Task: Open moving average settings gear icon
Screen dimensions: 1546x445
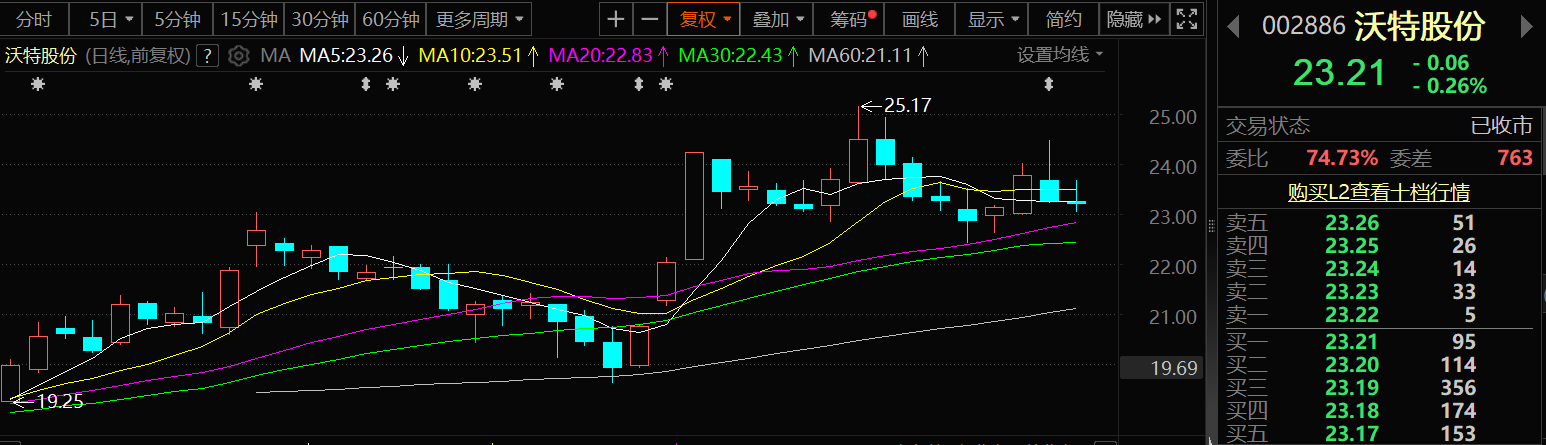Action: click(238, 55)
